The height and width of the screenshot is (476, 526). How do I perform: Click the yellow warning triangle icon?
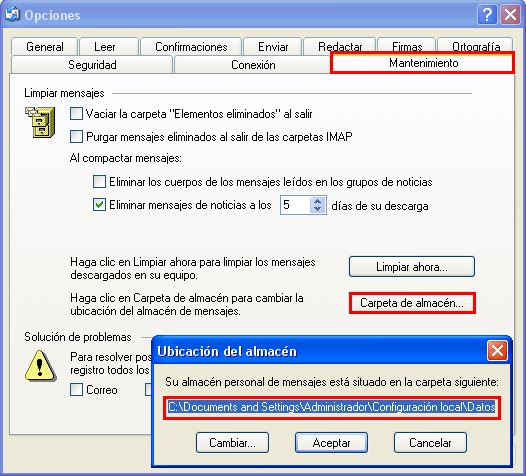[40, 366]
